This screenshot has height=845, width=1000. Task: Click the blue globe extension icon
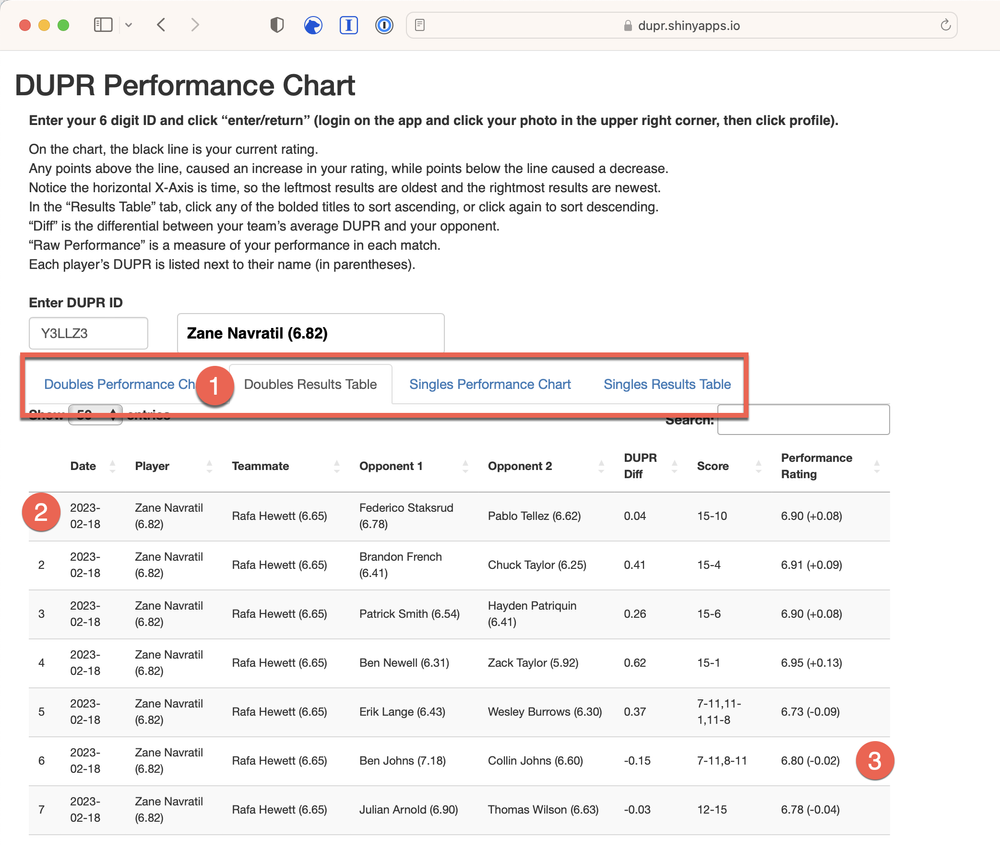click(313, 24)
